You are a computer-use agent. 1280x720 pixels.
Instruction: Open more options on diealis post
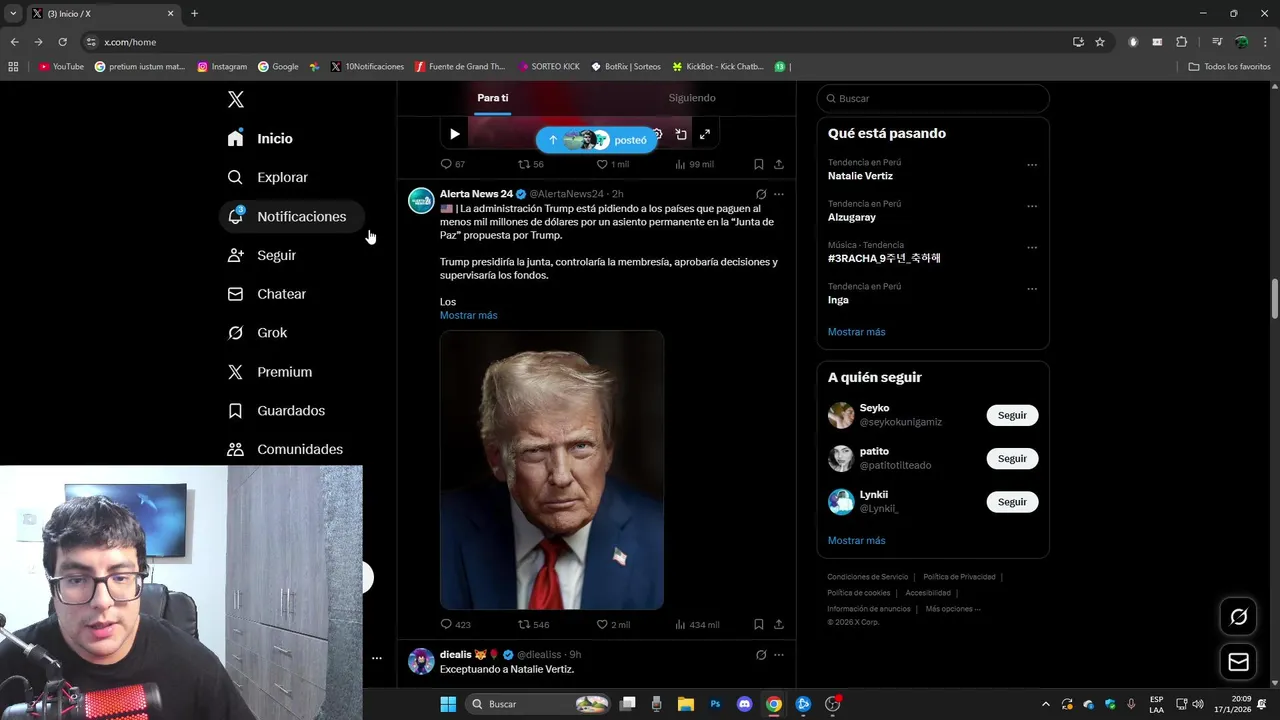[779, 655]
